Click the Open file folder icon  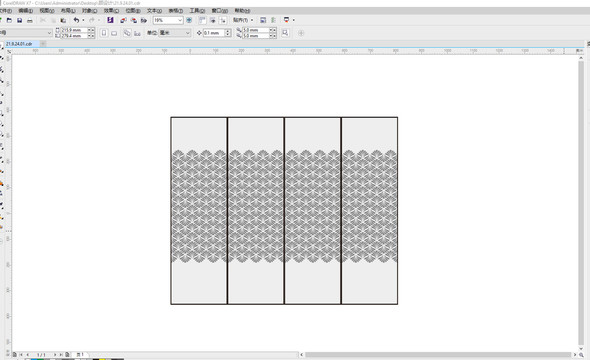click(9, 20)
